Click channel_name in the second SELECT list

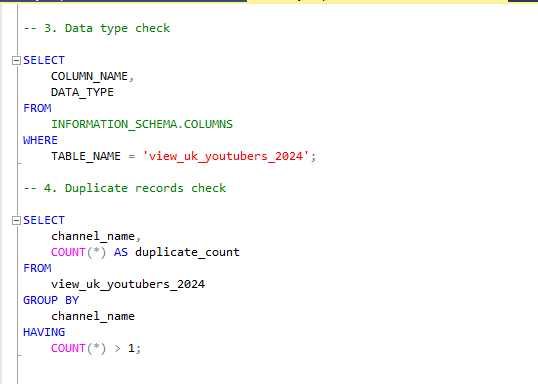tap(93, 236)
